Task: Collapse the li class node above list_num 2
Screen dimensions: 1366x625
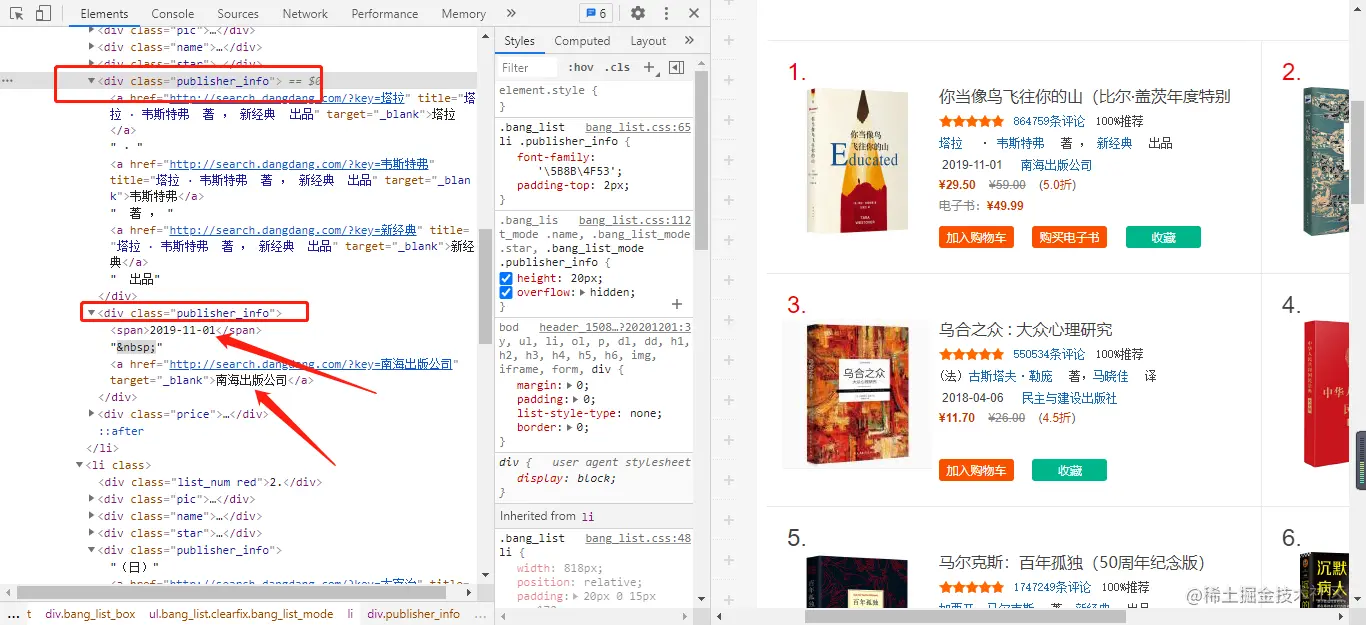Action: click(79, 465)
